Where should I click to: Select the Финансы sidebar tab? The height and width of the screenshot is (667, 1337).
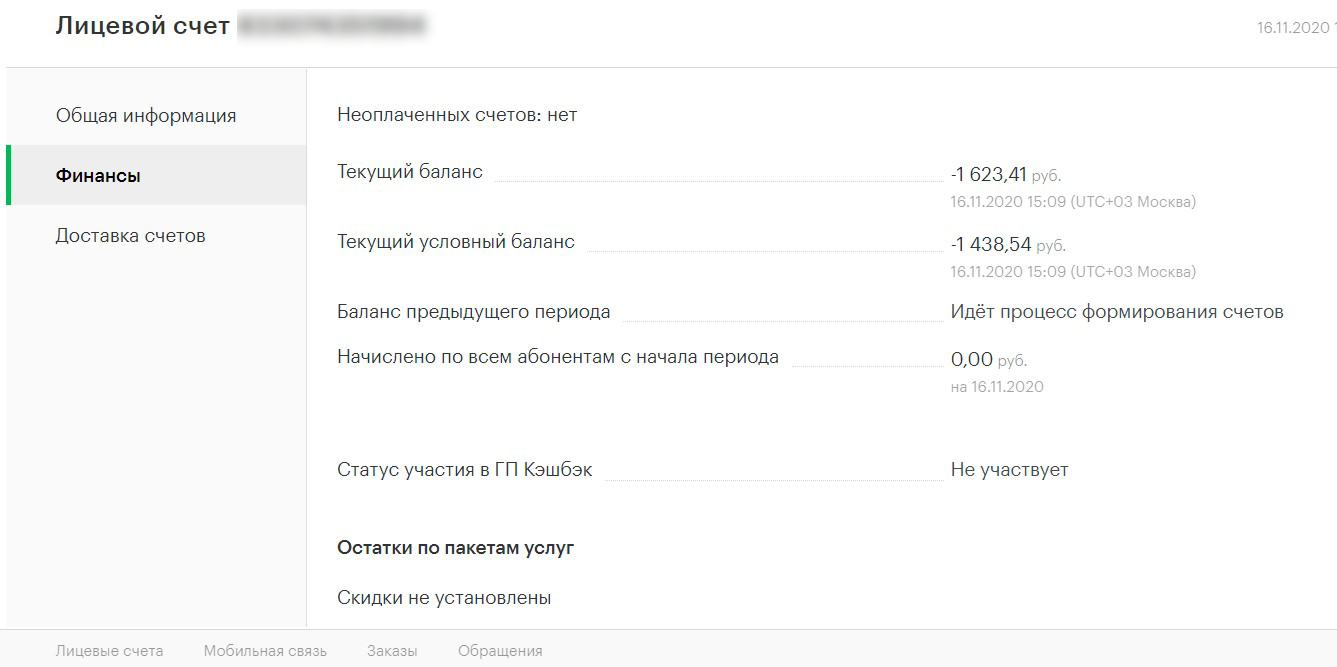(x=156, y=175)
